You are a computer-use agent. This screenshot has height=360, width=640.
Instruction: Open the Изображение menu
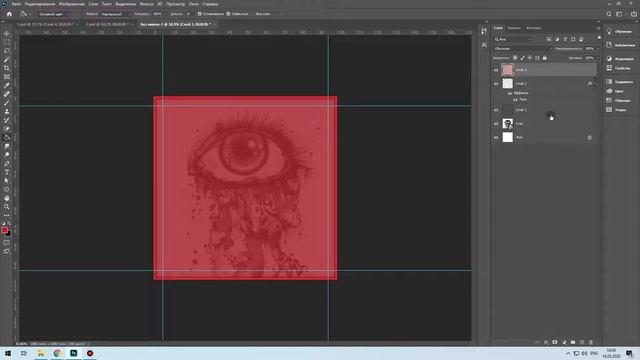[x=71, y=4]
